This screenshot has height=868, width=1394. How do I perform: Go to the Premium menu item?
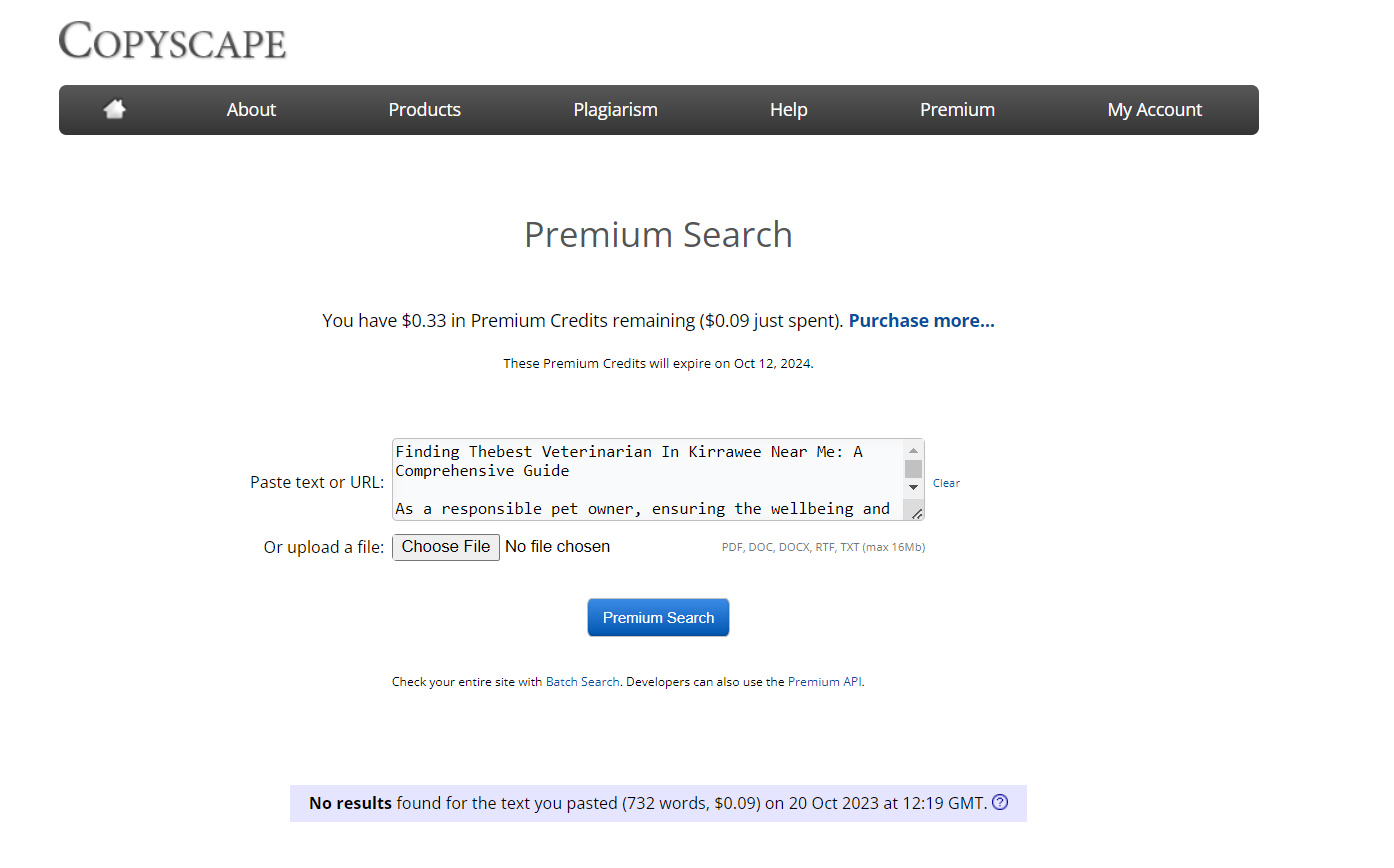tap(957, 110)
